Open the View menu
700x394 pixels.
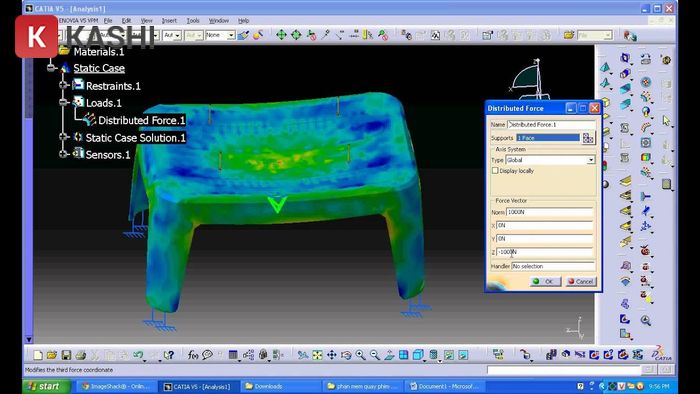tap(146, 21)
